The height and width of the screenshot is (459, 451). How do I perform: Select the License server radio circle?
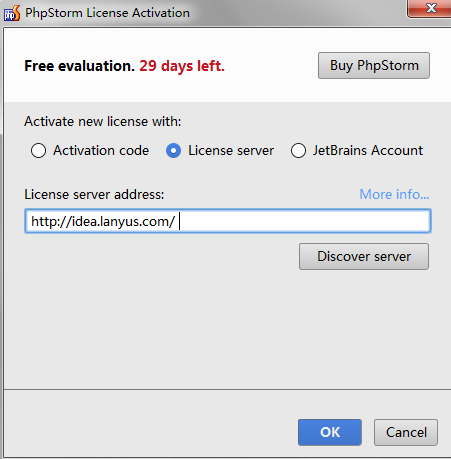(173, 150)
